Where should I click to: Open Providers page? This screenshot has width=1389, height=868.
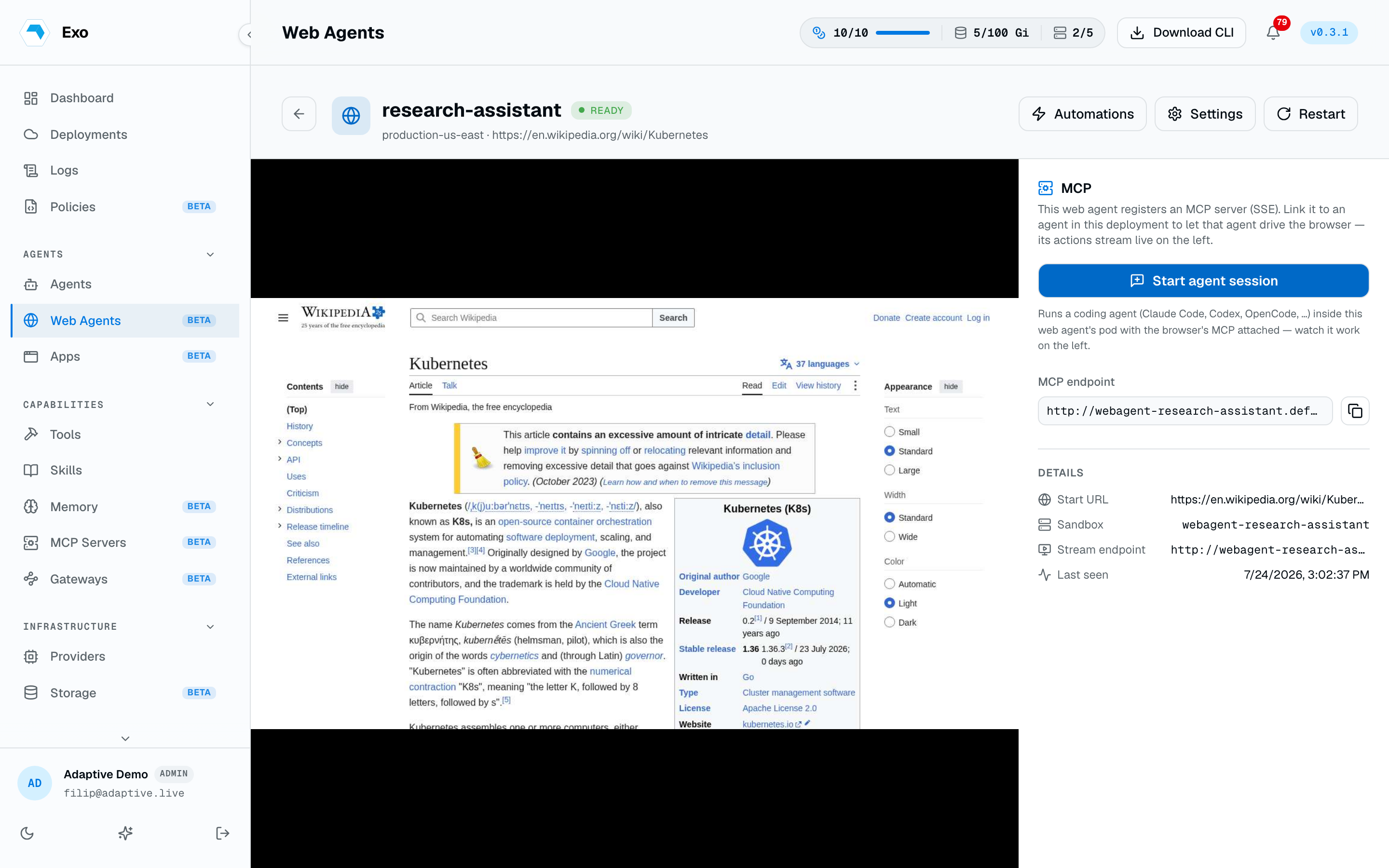click(x=125, y=656)
